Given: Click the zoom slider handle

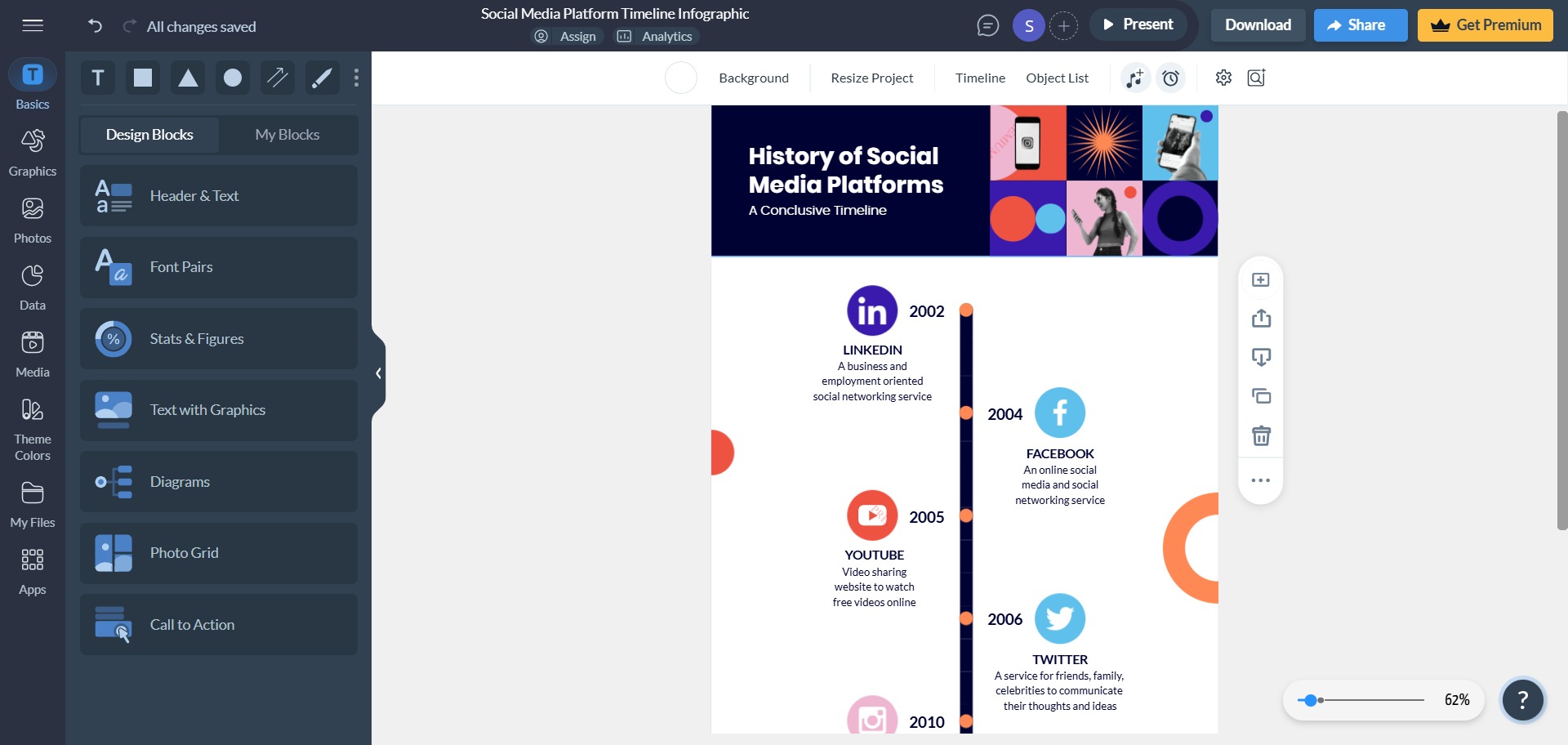Looking at the screenshot, I should click(1311, 700).
